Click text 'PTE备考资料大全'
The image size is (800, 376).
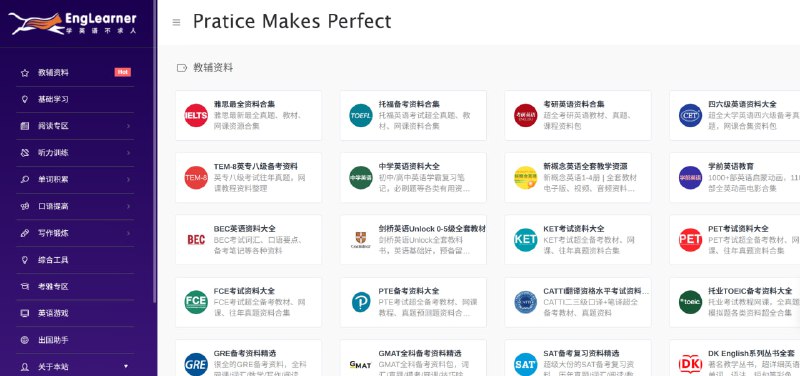coord(409,291)
